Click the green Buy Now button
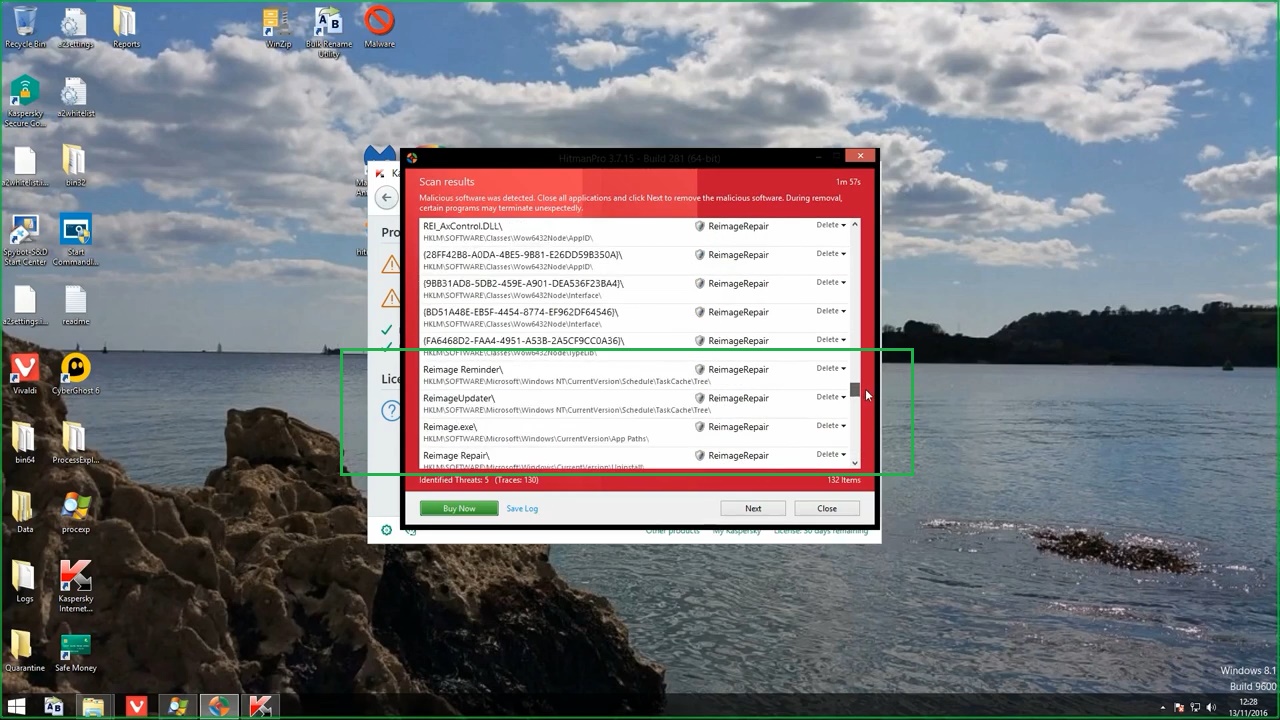This screenshot has width=1280, height=720. tap(459, 508)
